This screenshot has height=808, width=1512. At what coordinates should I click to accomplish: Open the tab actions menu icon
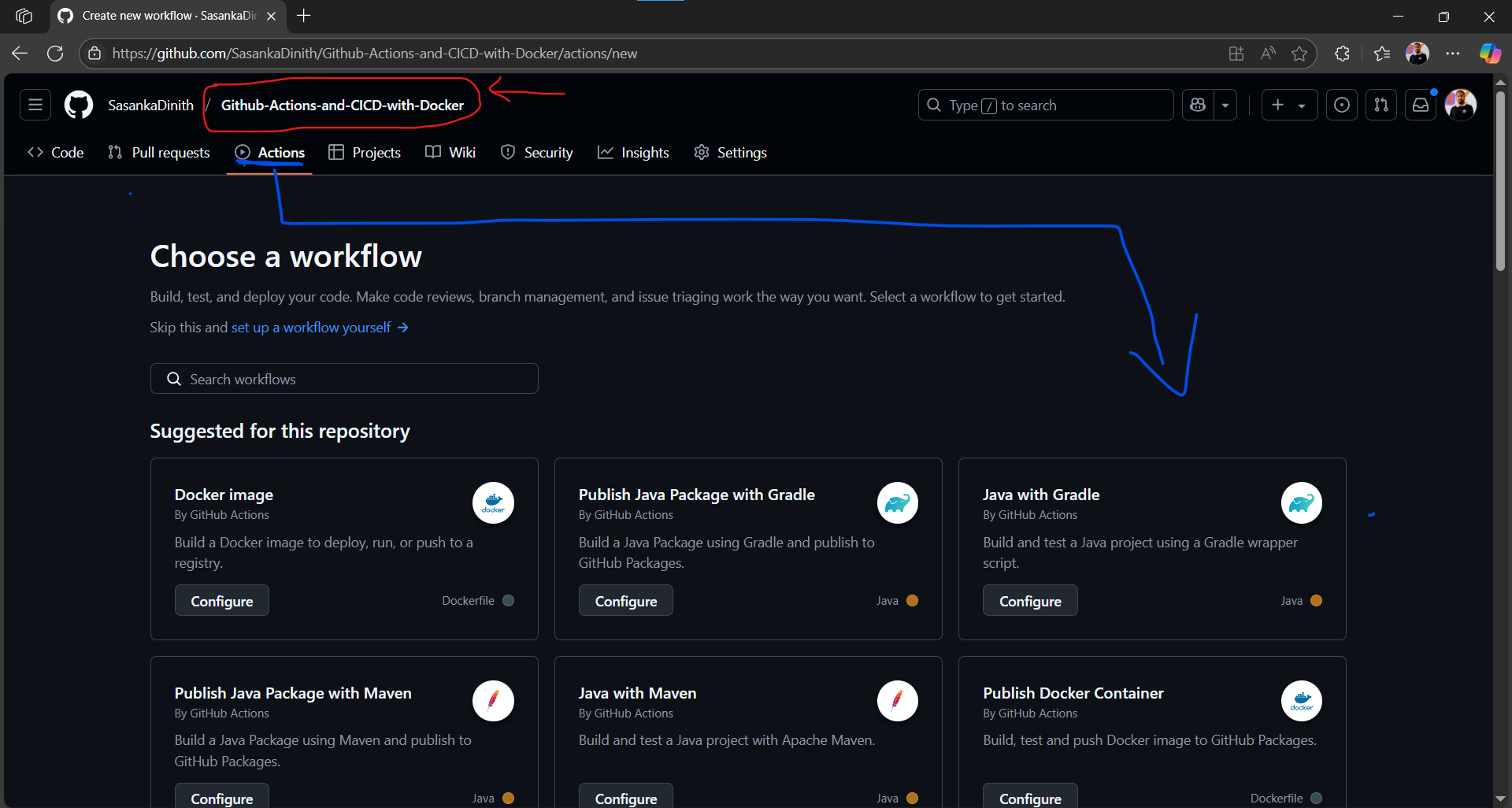coord(24,16)
